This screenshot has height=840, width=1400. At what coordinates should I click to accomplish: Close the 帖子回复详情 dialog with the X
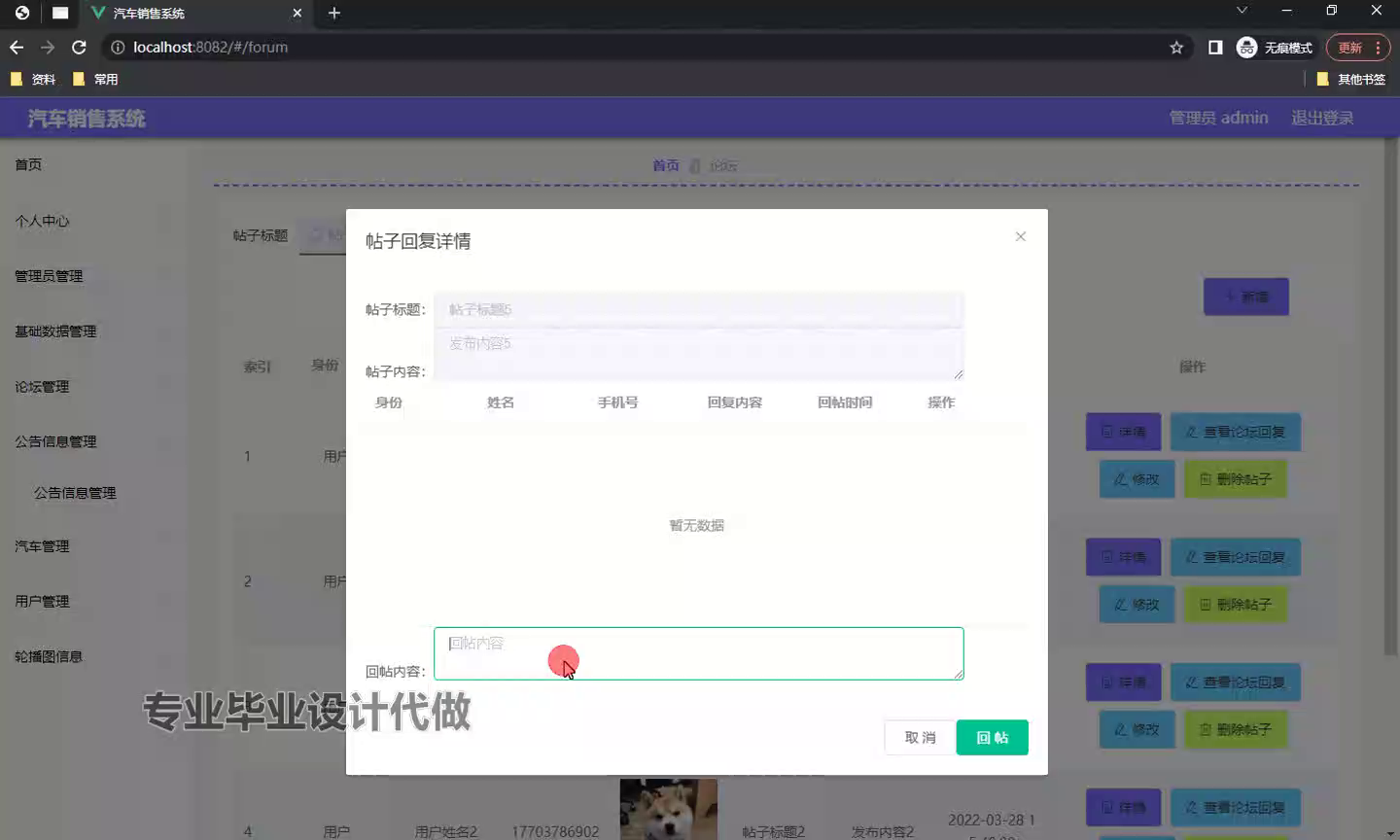point(1020,236)
